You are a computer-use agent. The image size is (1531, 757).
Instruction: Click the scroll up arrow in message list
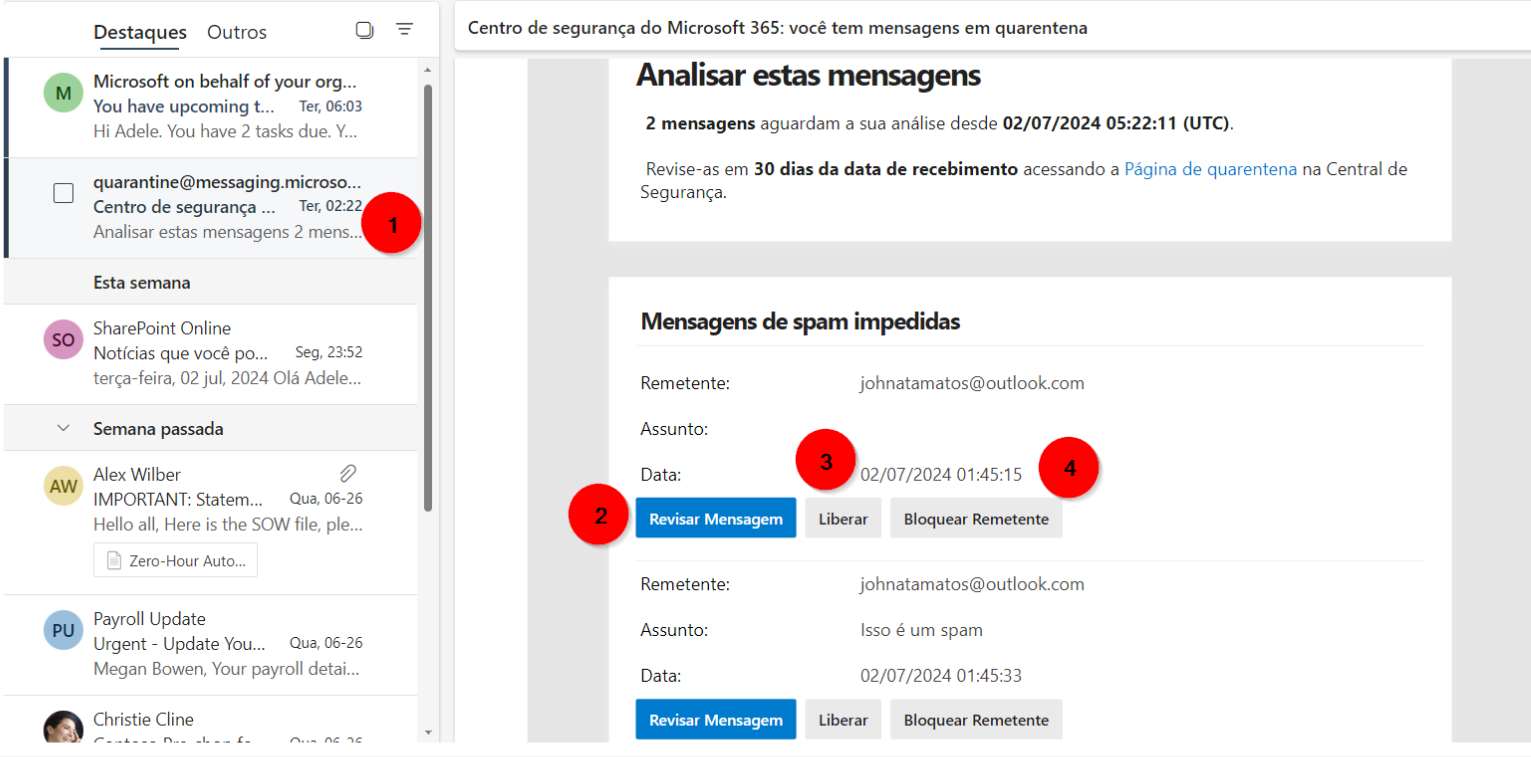point(428,70)
